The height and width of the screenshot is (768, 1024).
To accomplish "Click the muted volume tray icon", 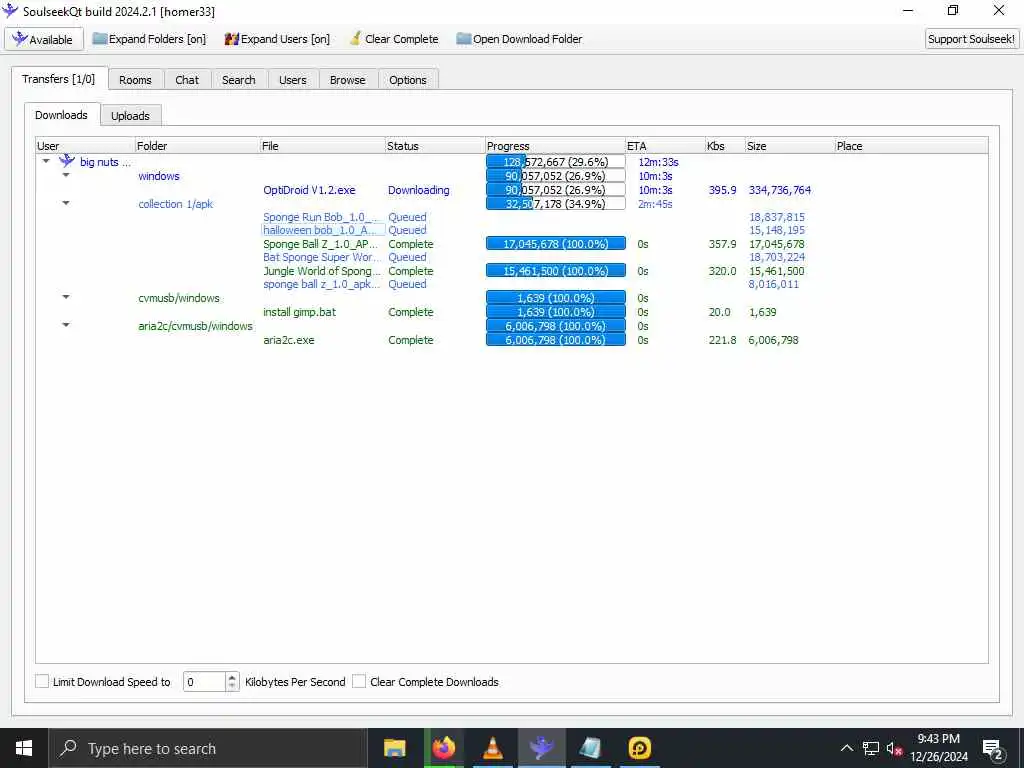I will 894,748.
